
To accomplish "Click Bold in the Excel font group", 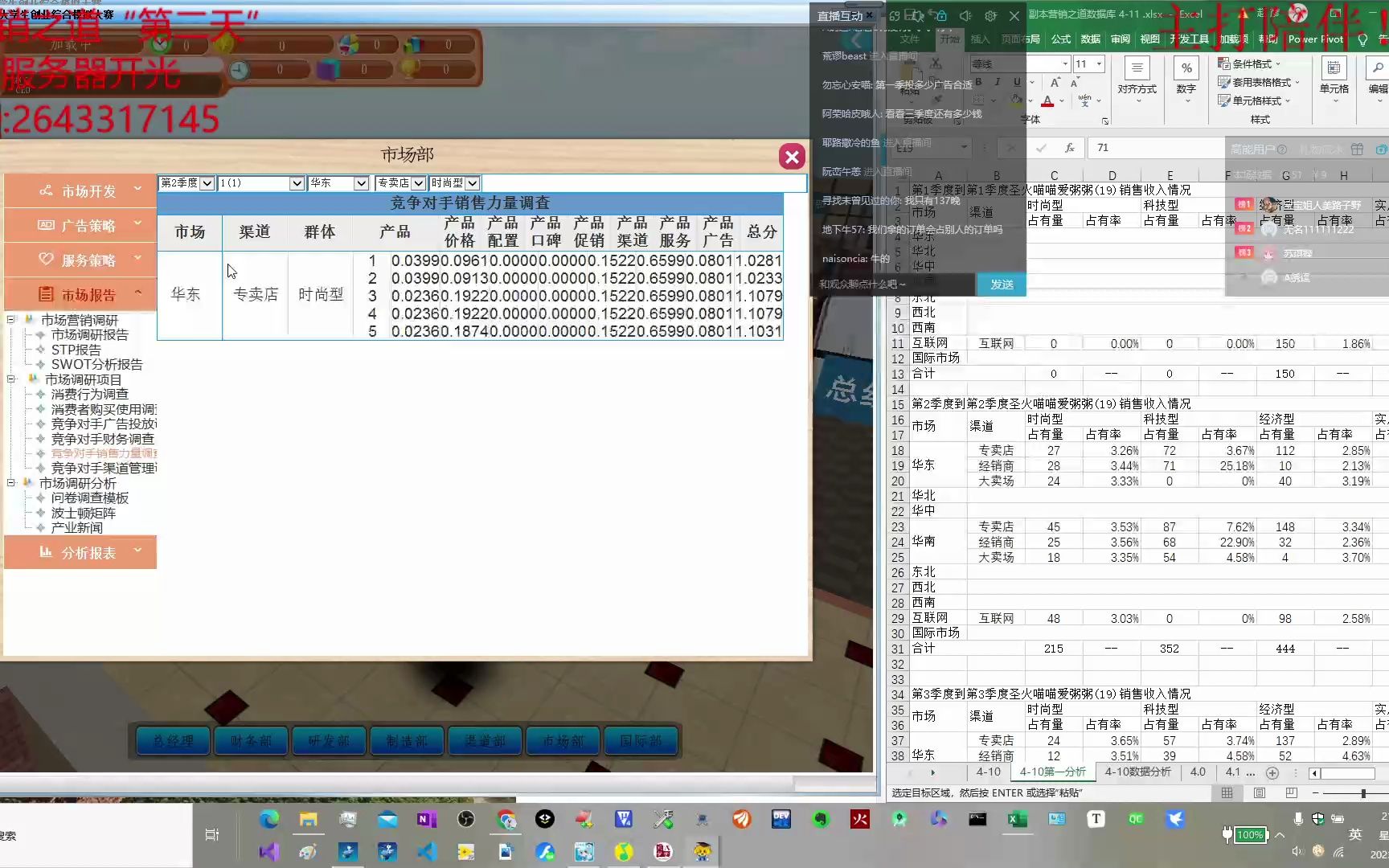I will [x=978, y=82].
